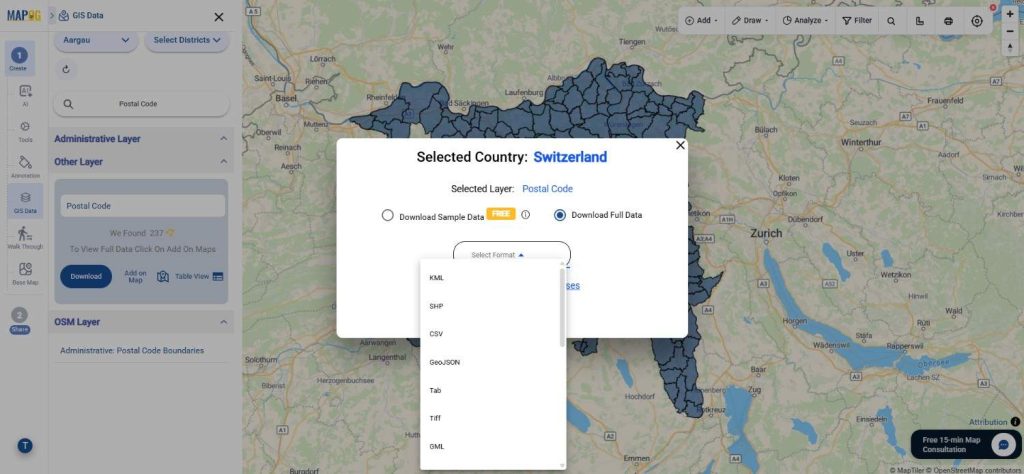Close the GIS Data panel

219,17
